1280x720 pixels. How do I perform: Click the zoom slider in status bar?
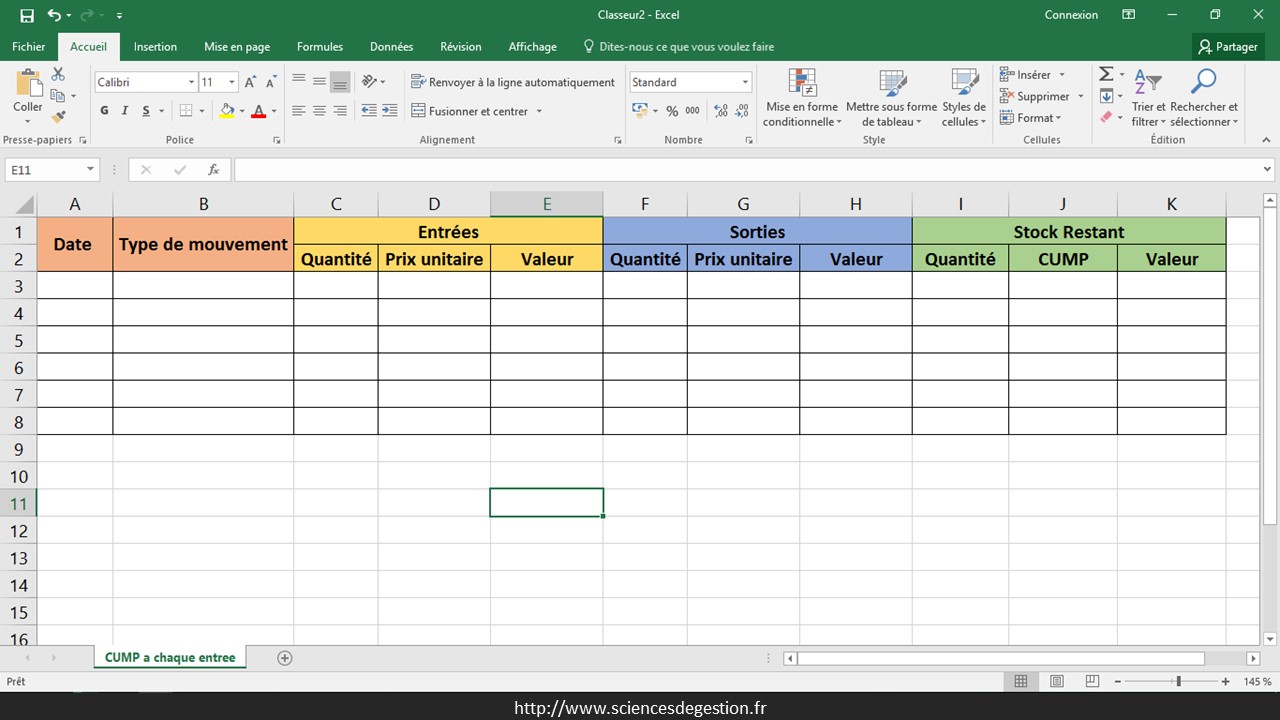point(1178,682)
